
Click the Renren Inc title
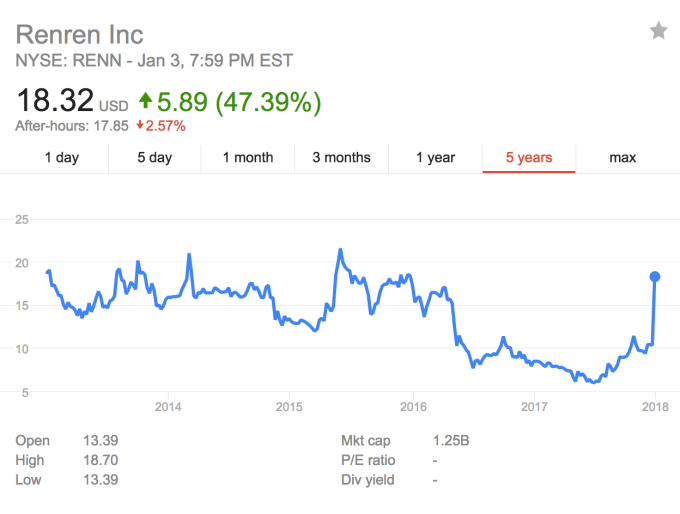click(x=80, y=34)
